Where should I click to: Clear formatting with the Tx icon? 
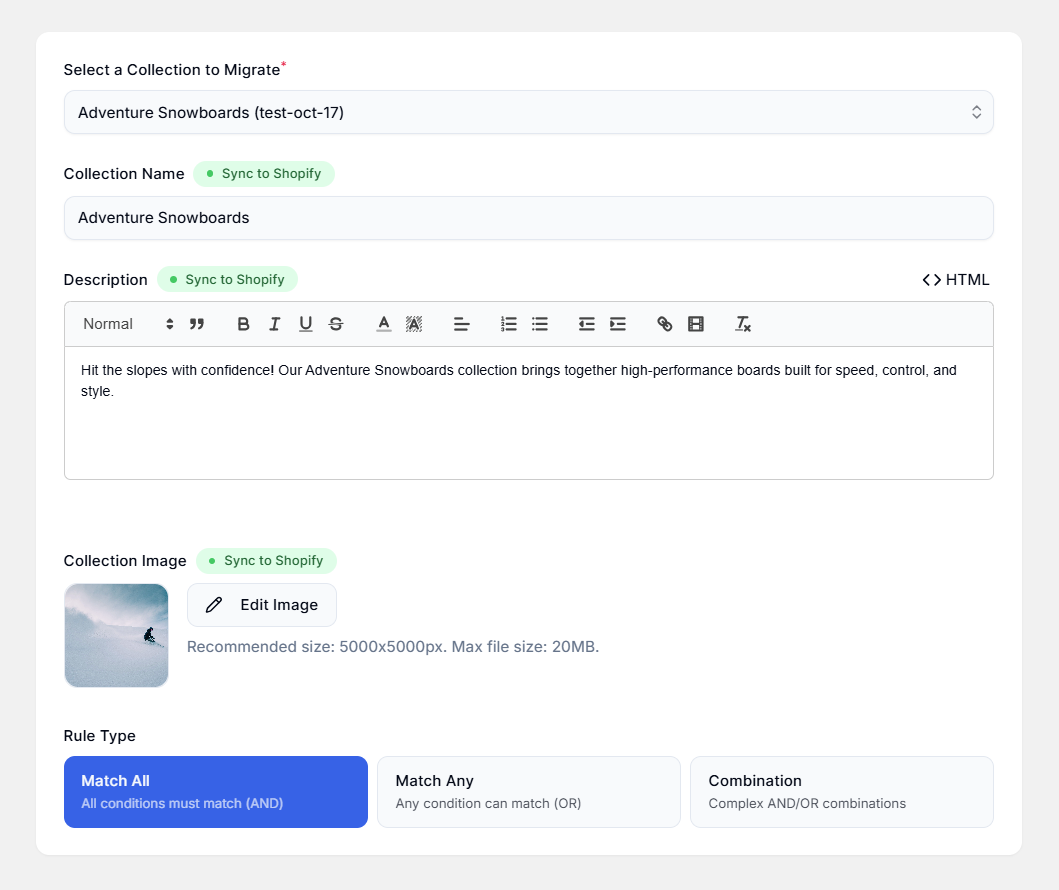click(743, 323)
